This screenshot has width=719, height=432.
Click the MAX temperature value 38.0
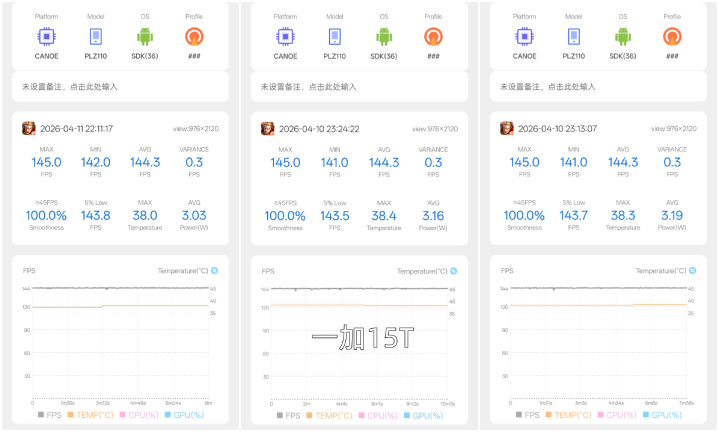[x=145, y=216]
